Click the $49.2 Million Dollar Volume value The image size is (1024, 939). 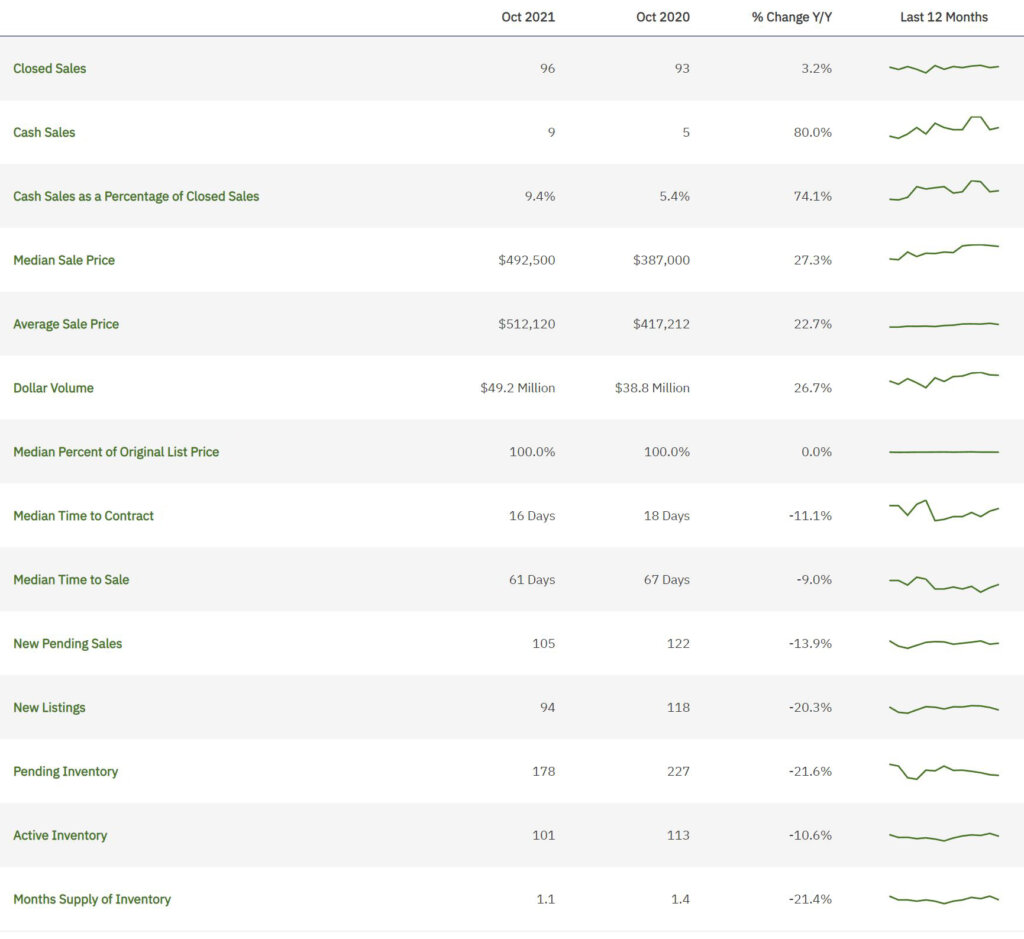tap(517, 388)
